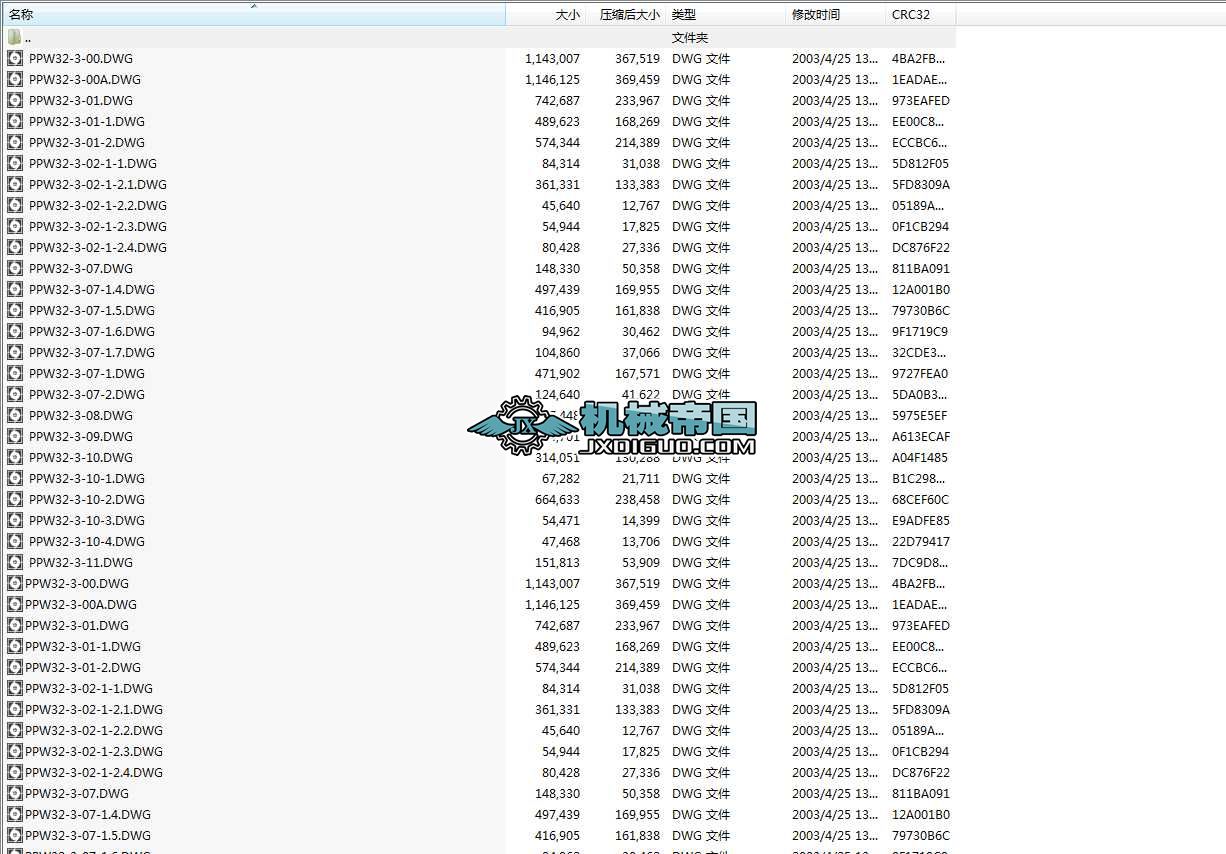
Task: Click the DWG icon beside PPW32-3-07.DWG
Action: 14,268
